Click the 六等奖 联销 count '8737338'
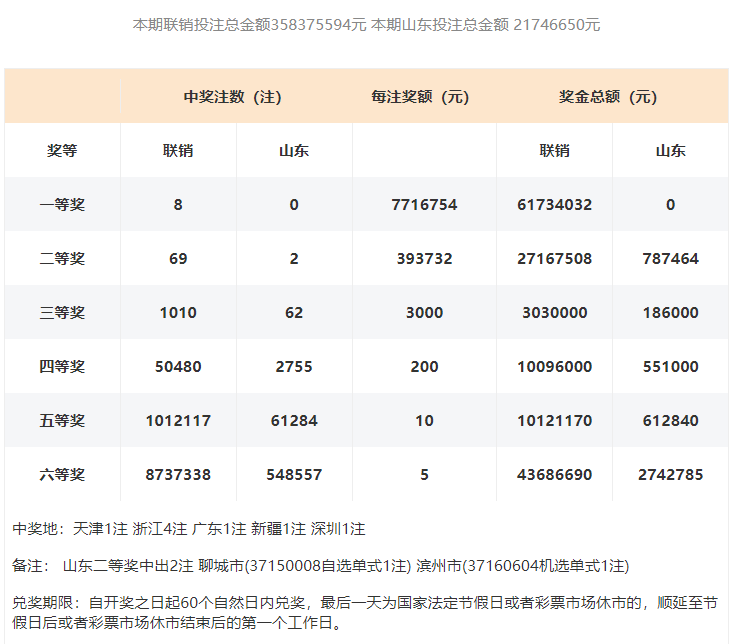This screenshot has height=644, width=733. click(178, 474)
